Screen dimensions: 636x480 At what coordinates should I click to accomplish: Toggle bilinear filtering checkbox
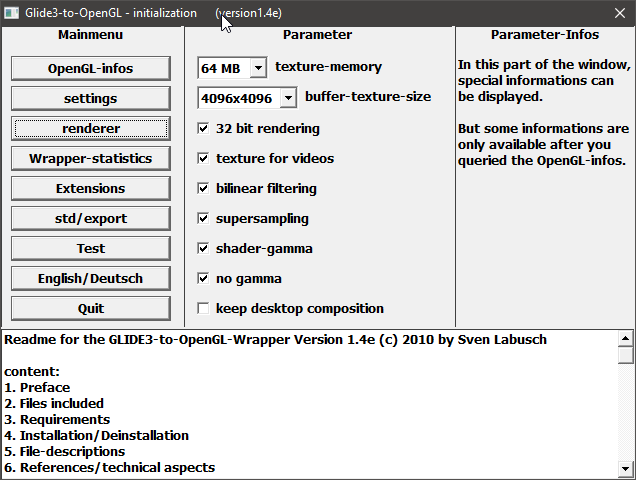click(x=204, y=189)
